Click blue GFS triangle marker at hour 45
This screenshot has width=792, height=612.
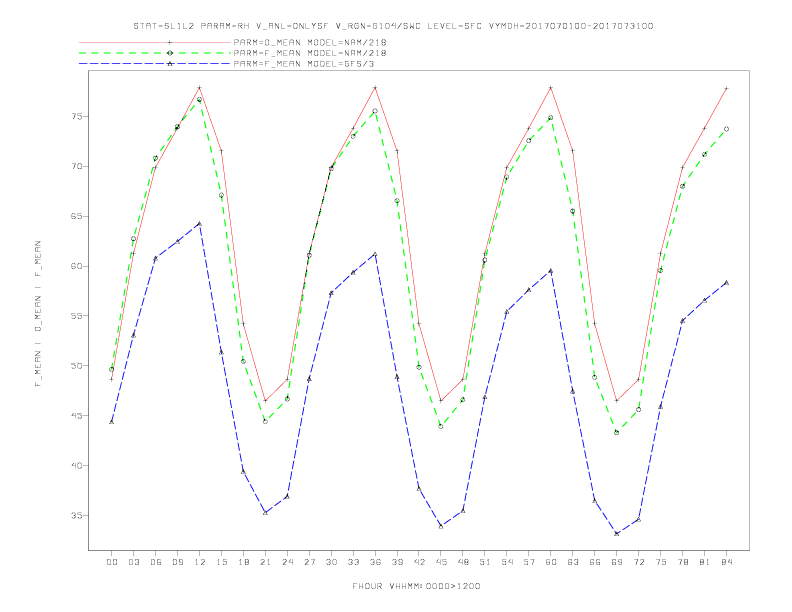click(x=441, y=526)
